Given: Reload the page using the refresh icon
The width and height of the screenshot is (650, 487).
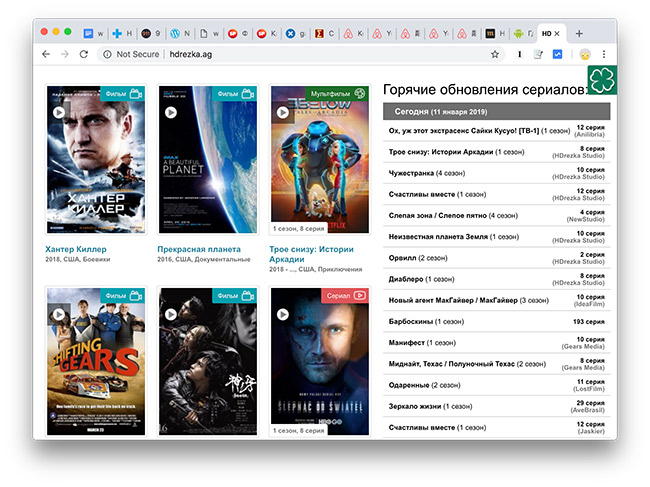Looking at the screenshot, I should (84, 54).
